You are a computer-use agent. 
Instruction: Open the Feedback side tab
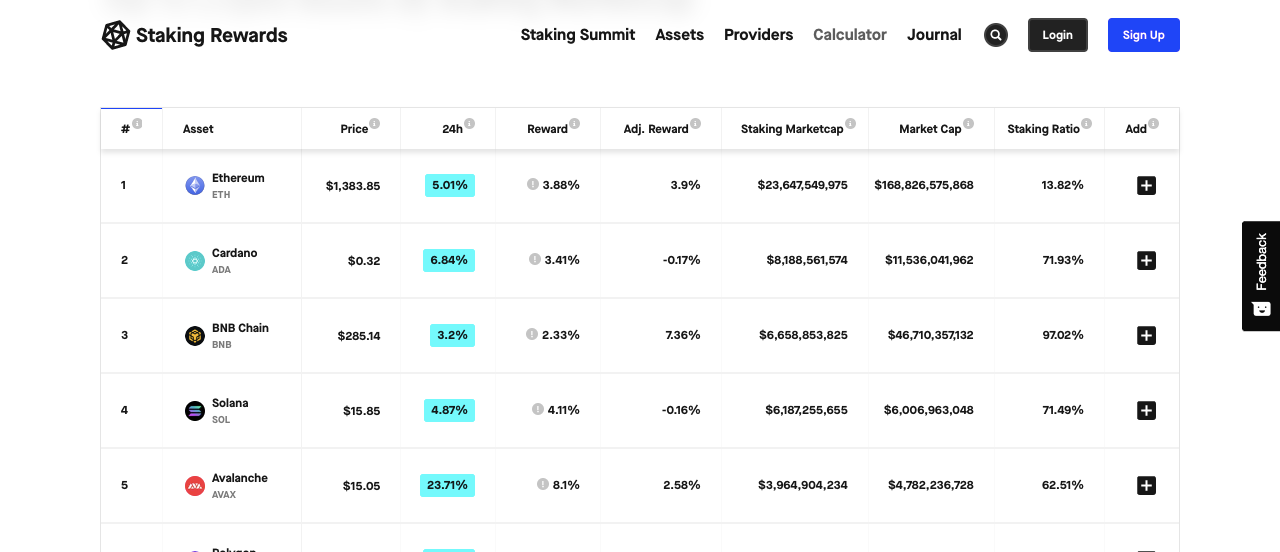1261,276
